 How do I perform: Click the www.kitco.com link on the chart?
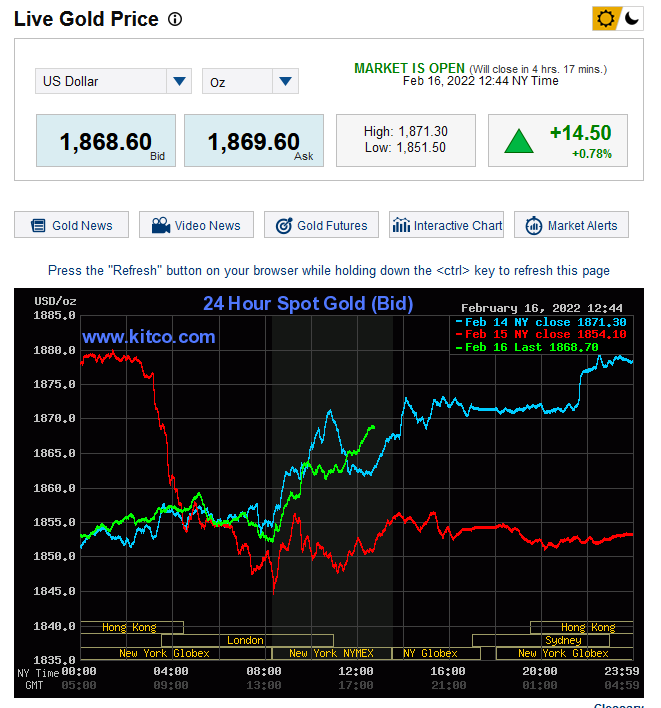click(x=149, y=337)
